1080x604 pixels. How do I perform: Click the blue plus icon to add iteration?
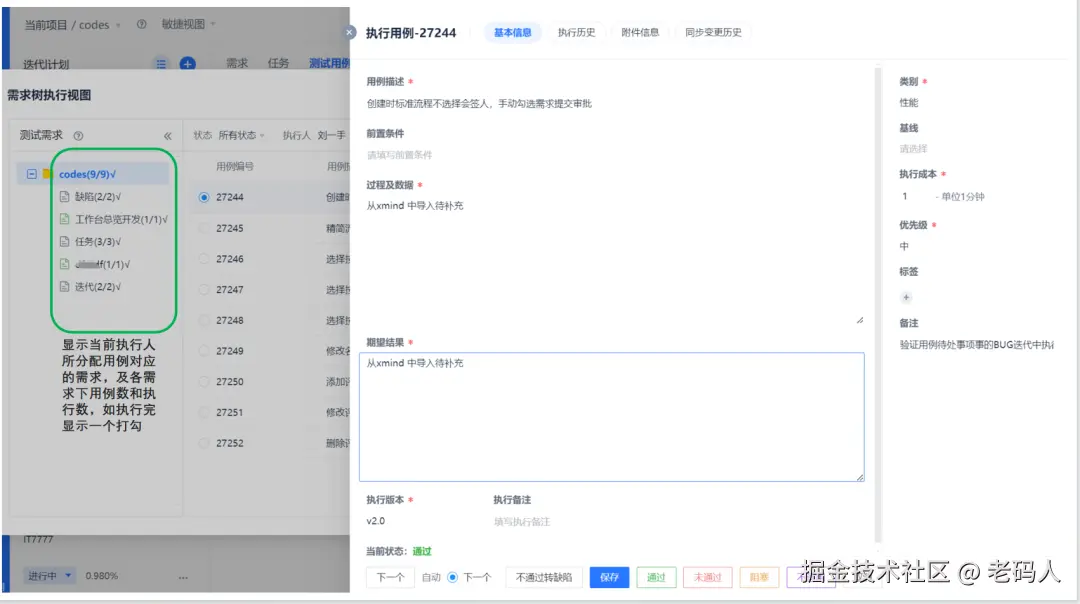point(188,62)
